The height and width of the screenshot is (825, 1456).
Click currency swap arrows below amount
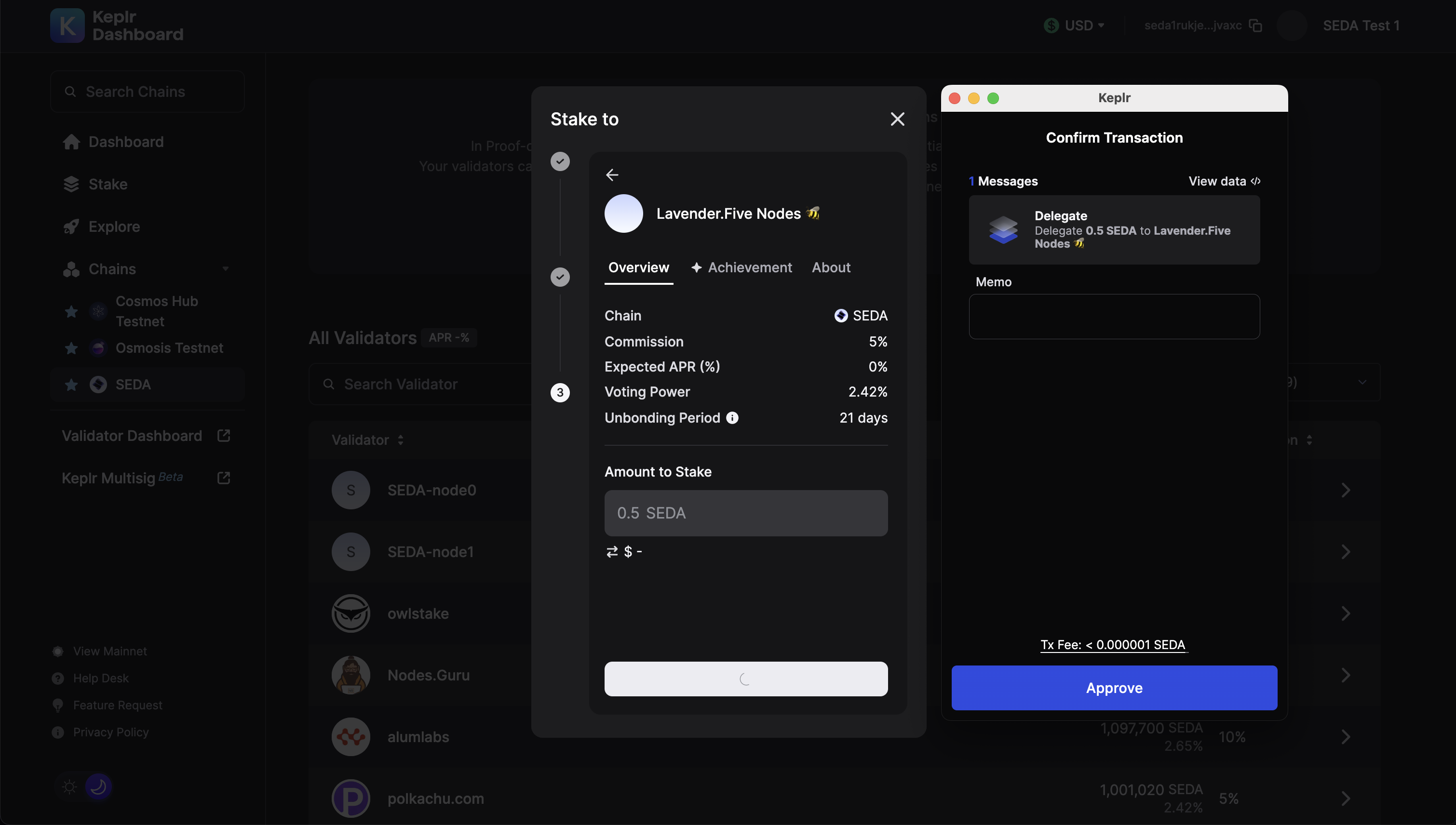point(612,551)
